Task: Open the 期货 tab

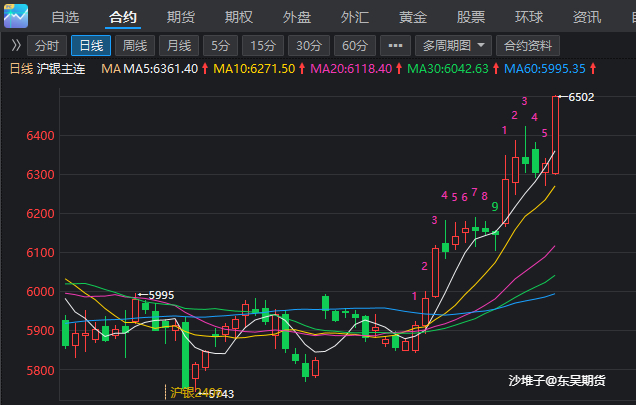Action: 181,17
